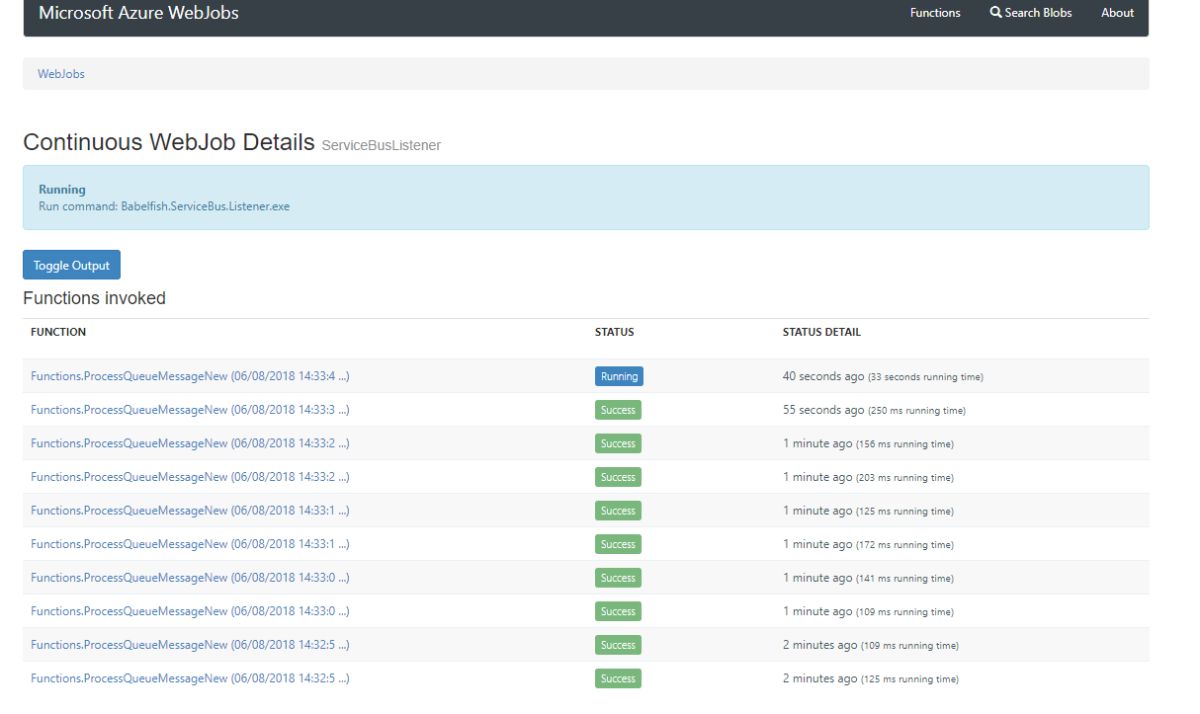Select '1 minute ago (156 ms running time)' text
This screenshot has height=714, width=1200.
pos(868,443)
